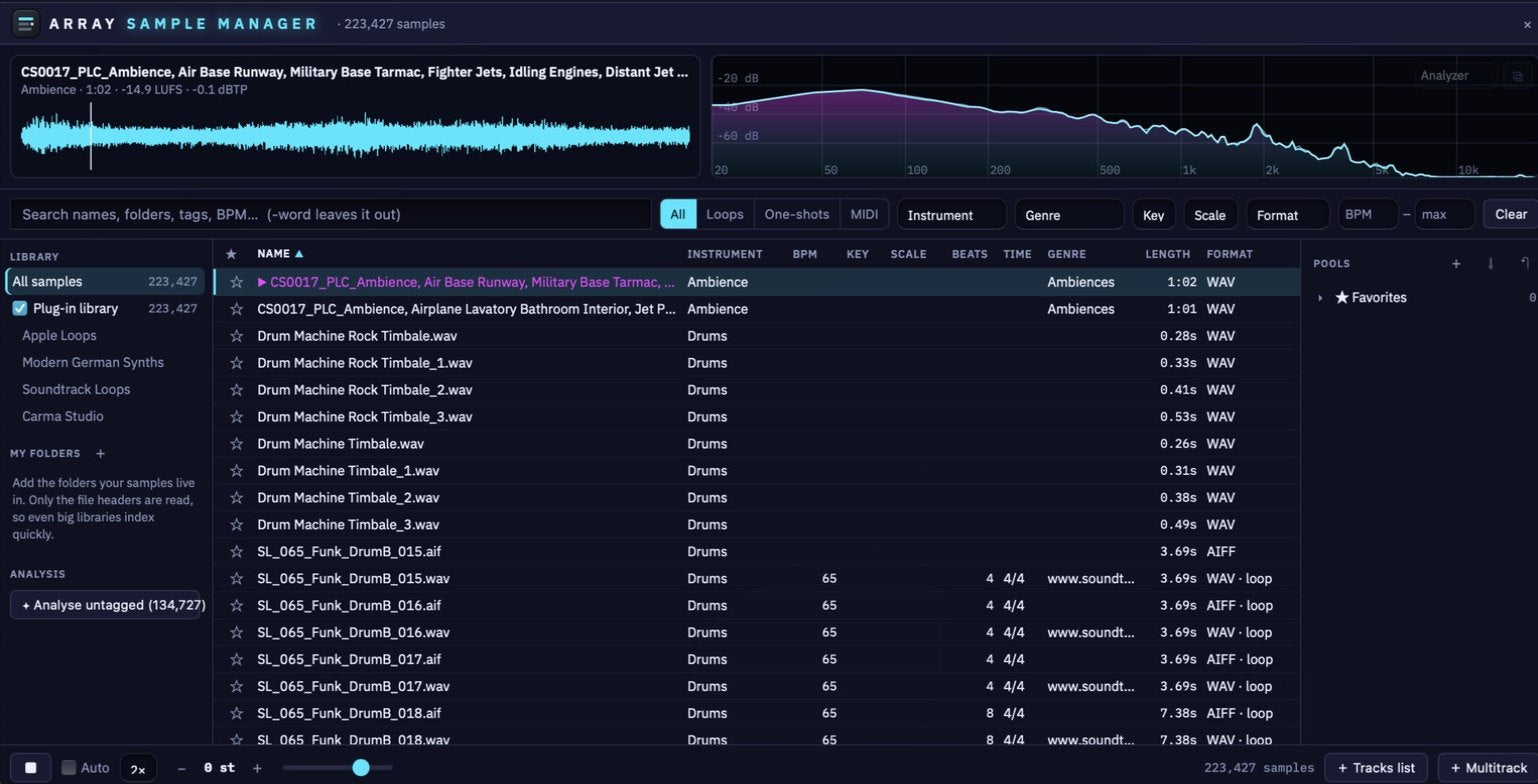
Task: Toggle the 2x speed button
Action: [138, 768]
